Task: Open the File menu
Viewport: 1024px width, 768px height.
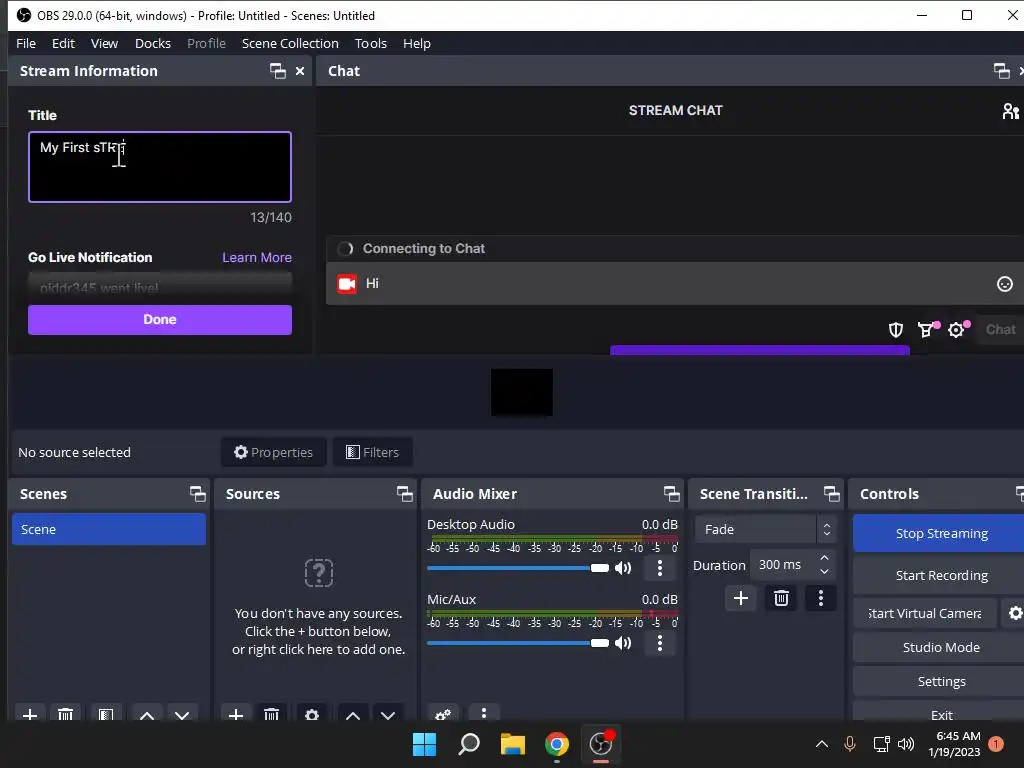Action: 26,43
